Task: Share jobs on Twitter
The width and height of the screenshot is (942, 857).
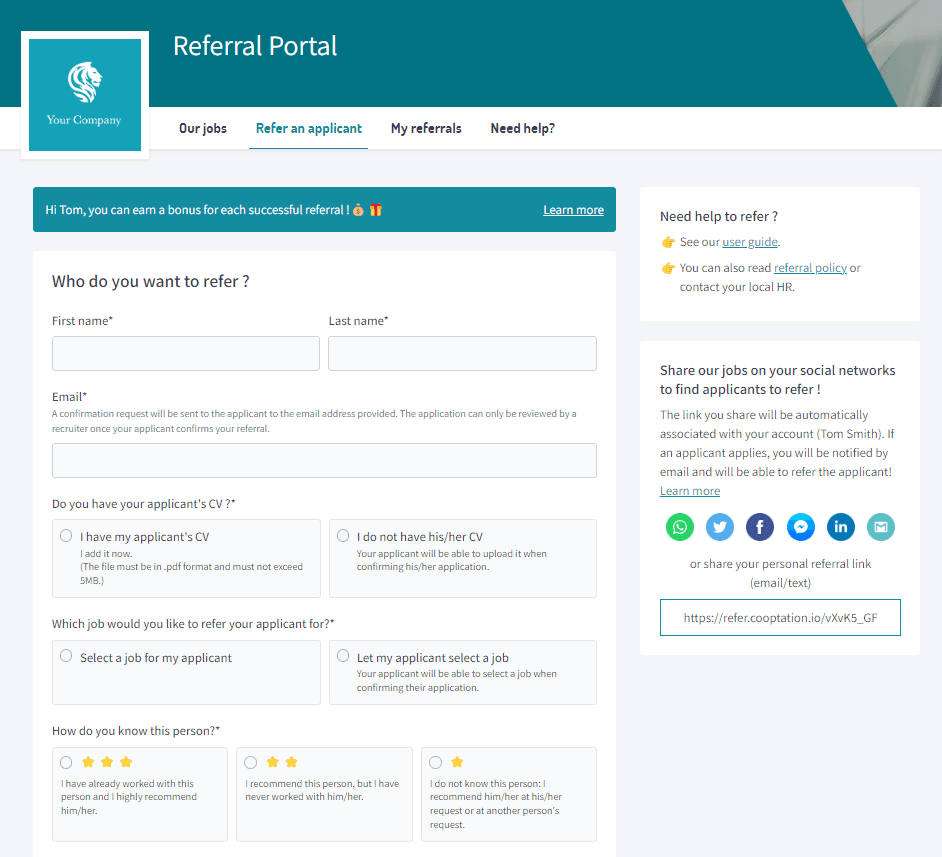Action: click(x=720, y=527)
